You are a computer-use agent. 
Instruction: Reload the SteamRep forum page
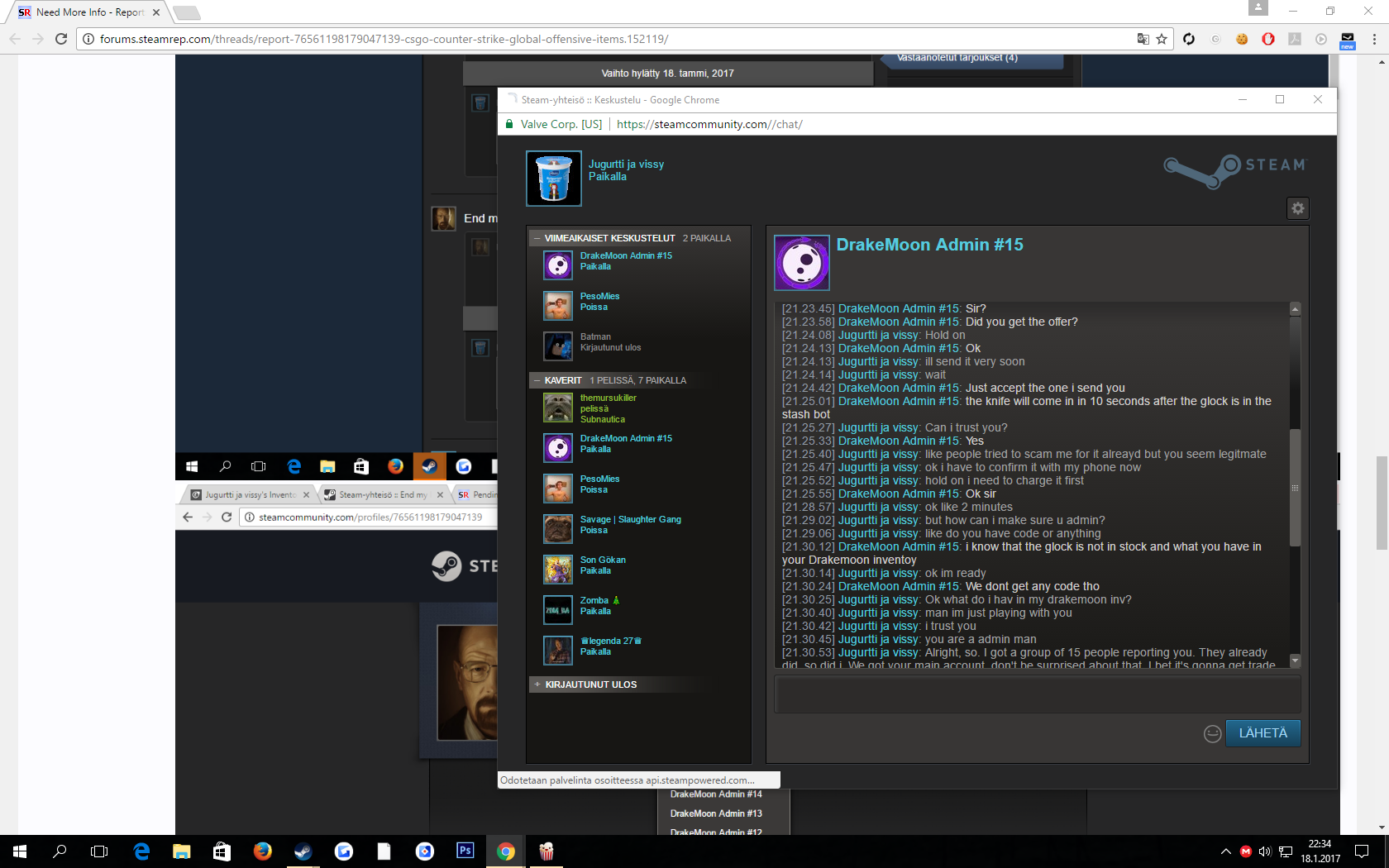click(61, 39)
